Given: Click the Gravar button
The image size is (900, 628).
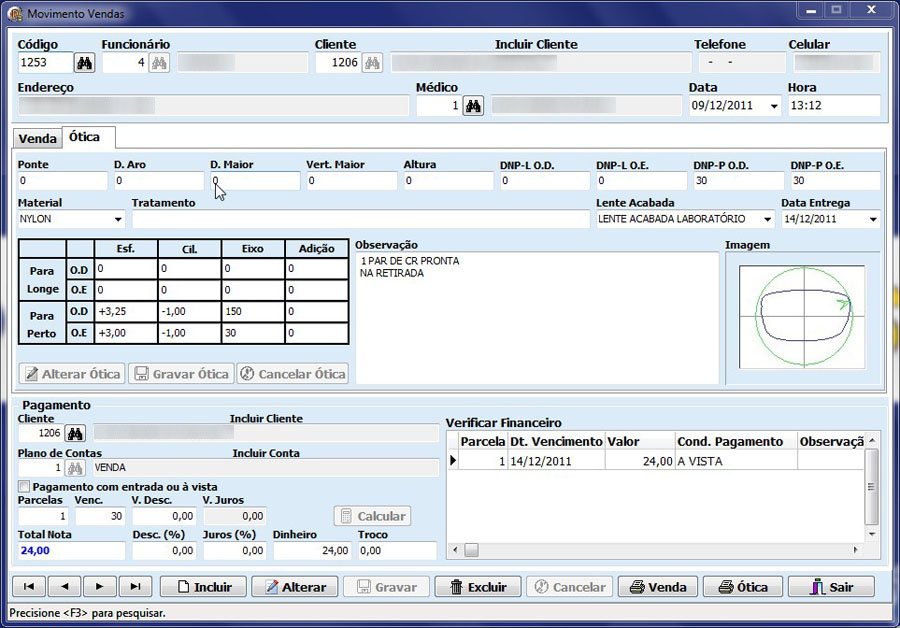Looking at the screenshot, I should click(386, 587).
